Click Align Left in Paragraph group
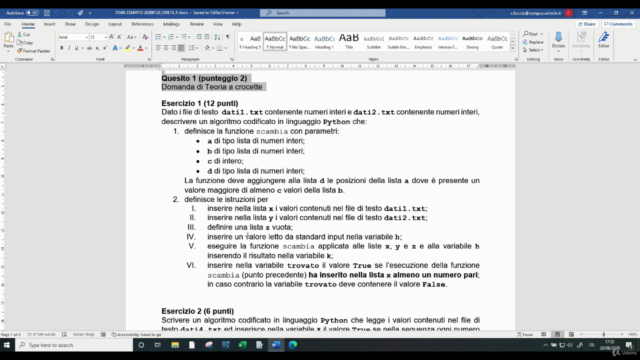Image resolution: width=640 pixels, height=360 pixels. click(x=158, y=48)
